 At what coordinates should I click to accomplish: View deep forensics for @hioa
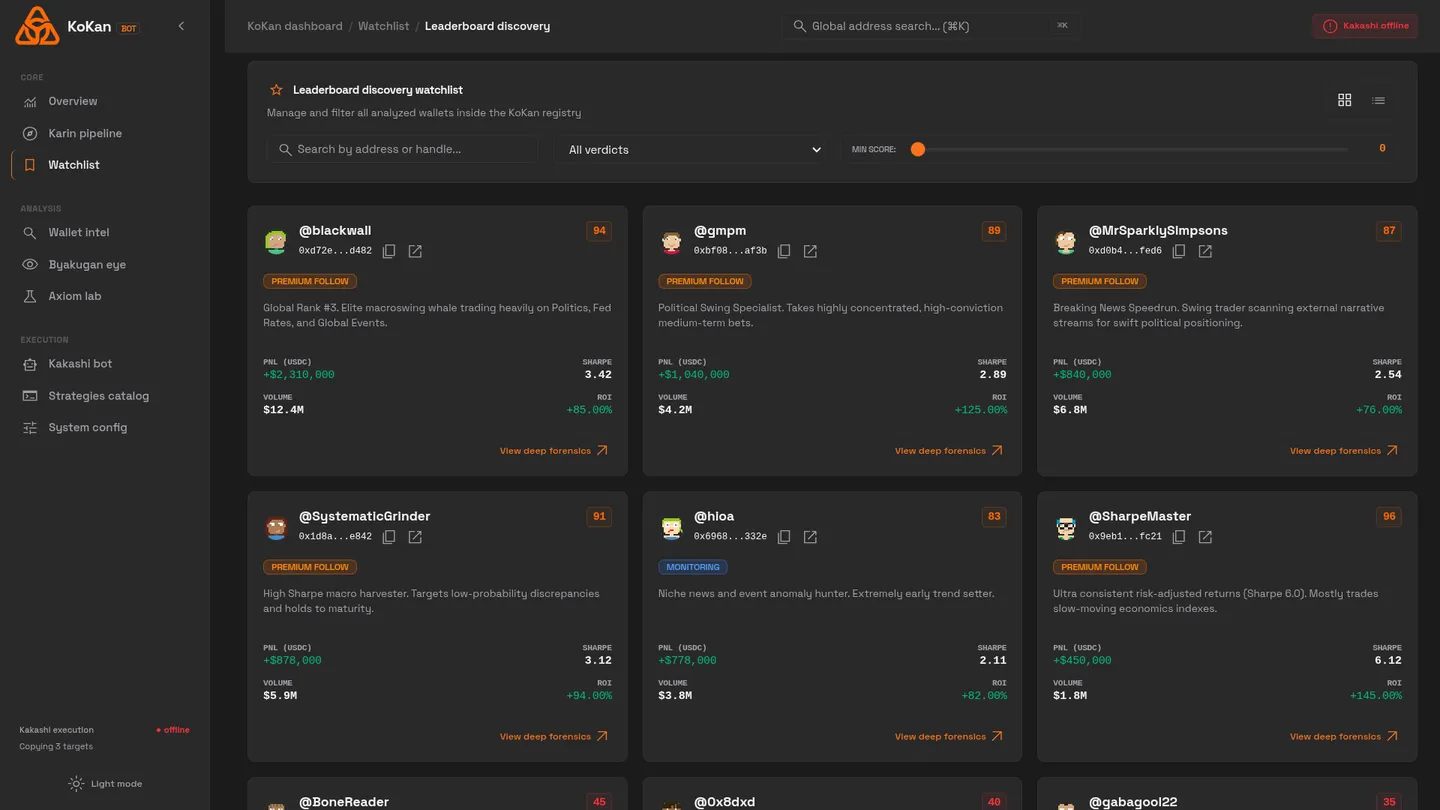click(x=949, y=737)
